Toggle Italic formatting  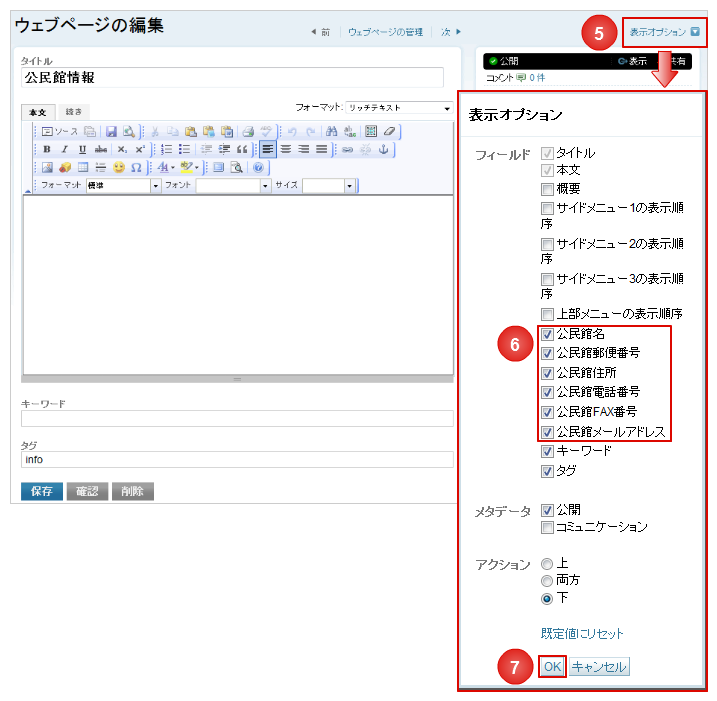point(64,150)
